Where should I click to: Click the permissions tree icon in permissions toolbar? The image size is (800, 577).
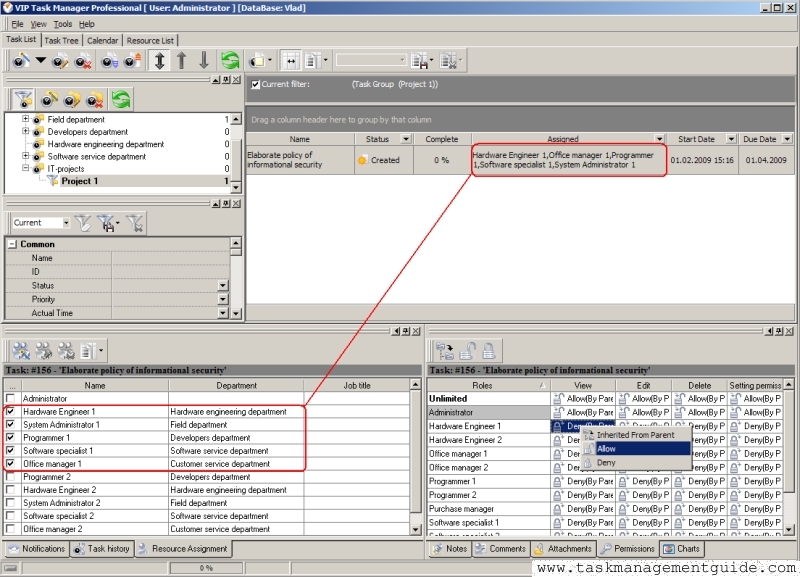point(445,350)
